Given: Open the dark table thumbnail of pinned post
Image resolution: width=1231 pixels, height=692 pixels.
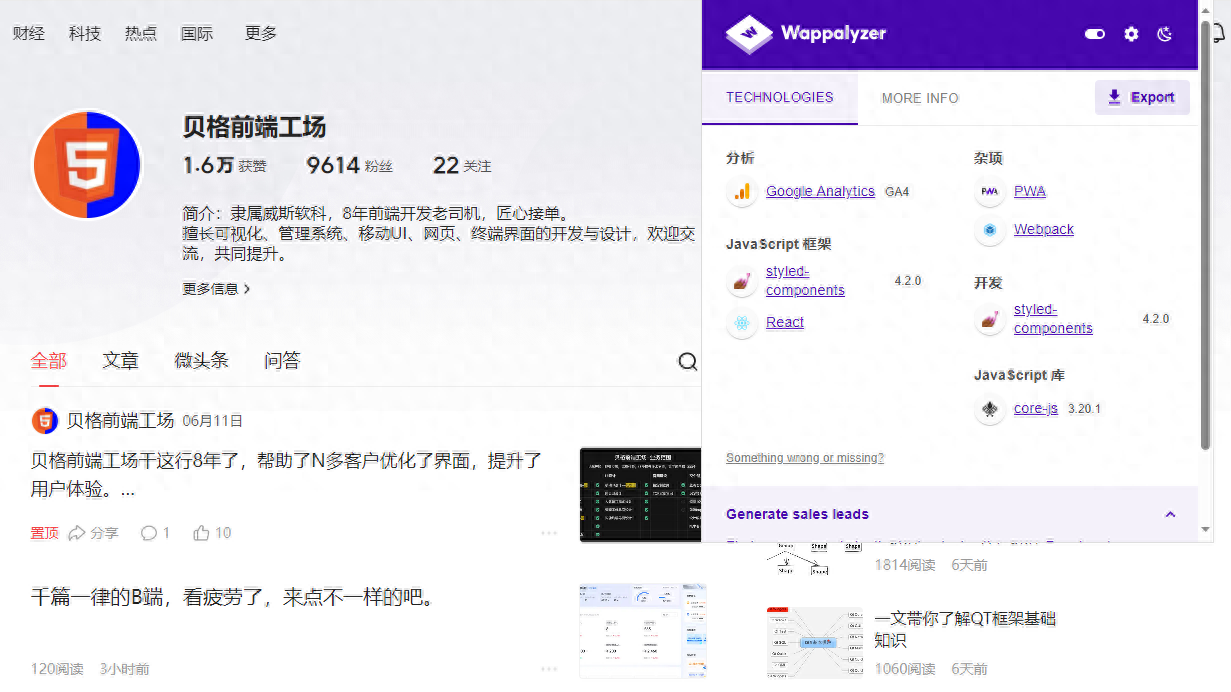Looking at the screenshot, I should click(x=641, y=495).
